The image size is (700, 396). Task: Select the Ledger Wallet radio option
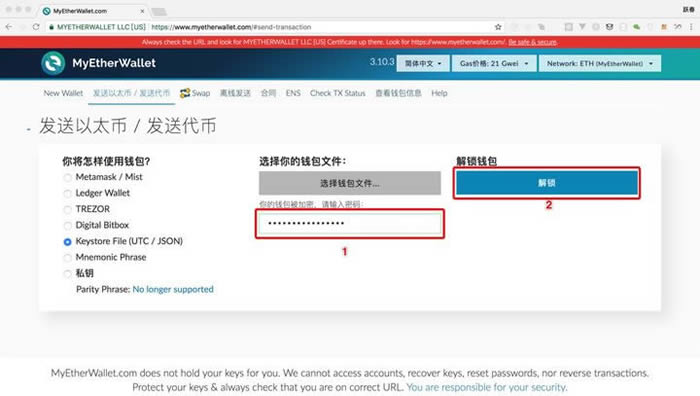67,193
